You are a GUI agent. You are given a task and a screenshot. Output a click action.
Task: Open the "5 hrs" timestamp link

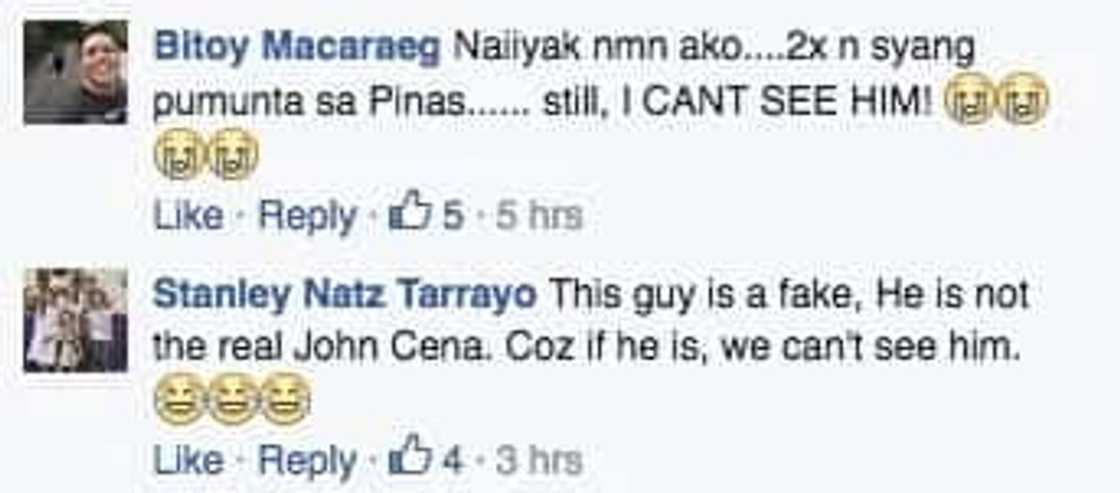[x=538, y=216]
